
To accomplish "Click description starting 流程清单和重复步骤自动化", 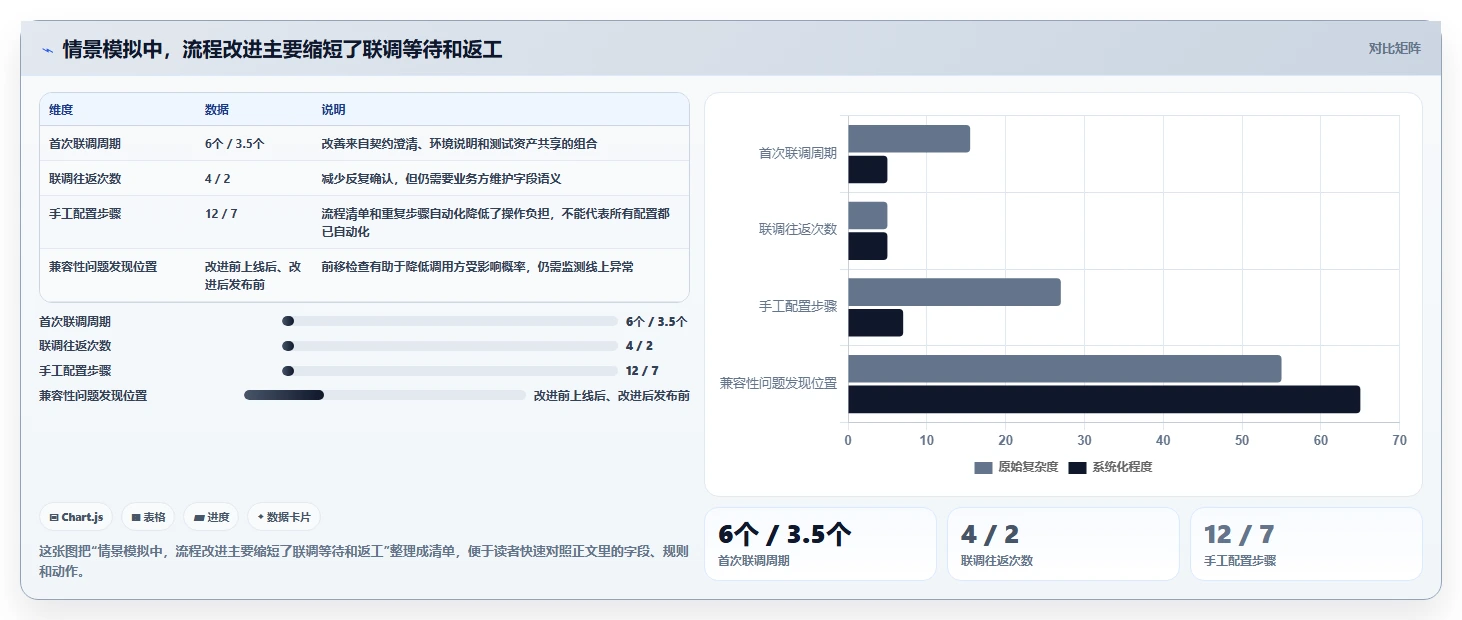I will click(496, 222).
